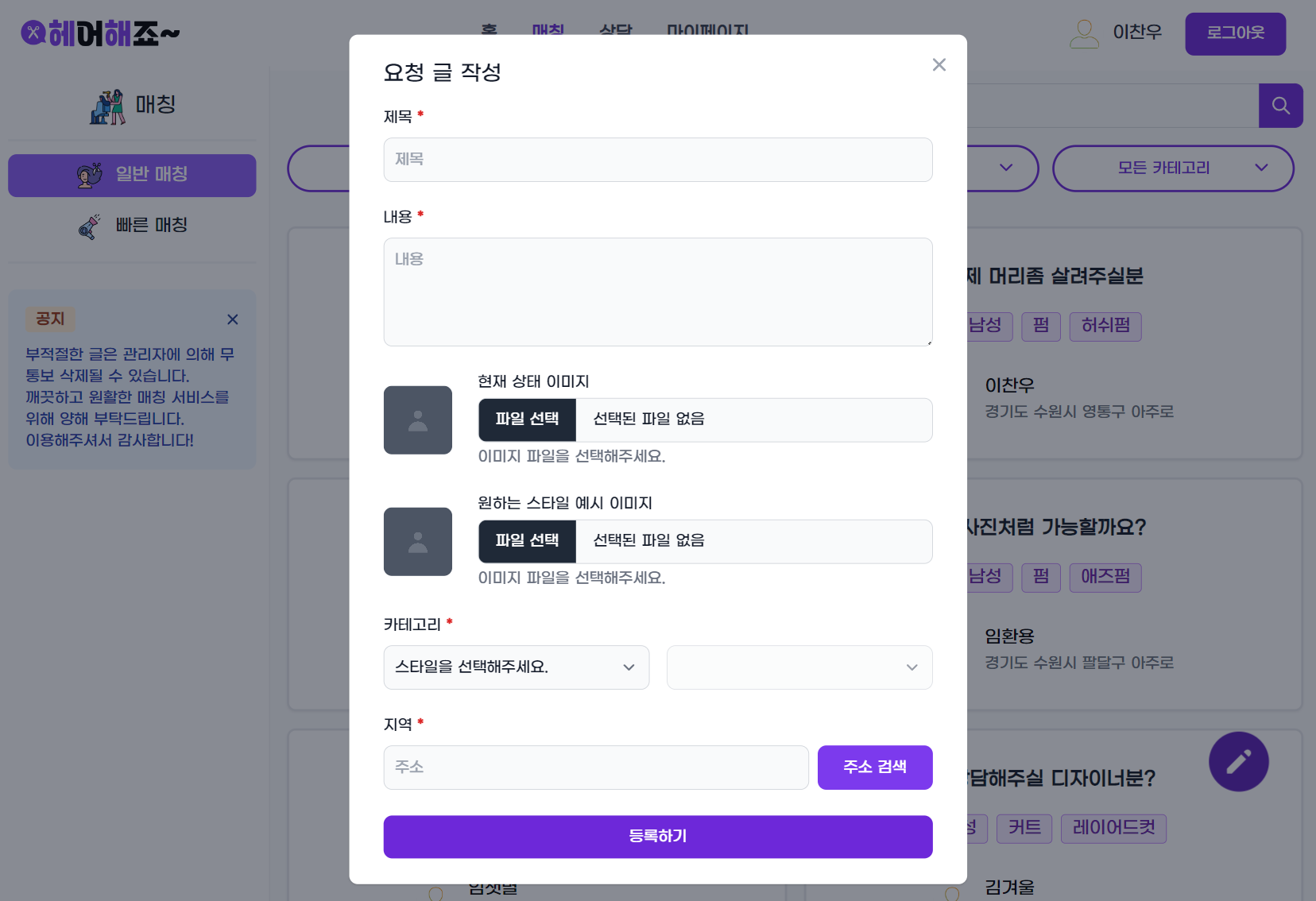The width and height of the screenshot is (1316, 901).
Task: Click the search magnifier icon
Action: point(1279,105)
